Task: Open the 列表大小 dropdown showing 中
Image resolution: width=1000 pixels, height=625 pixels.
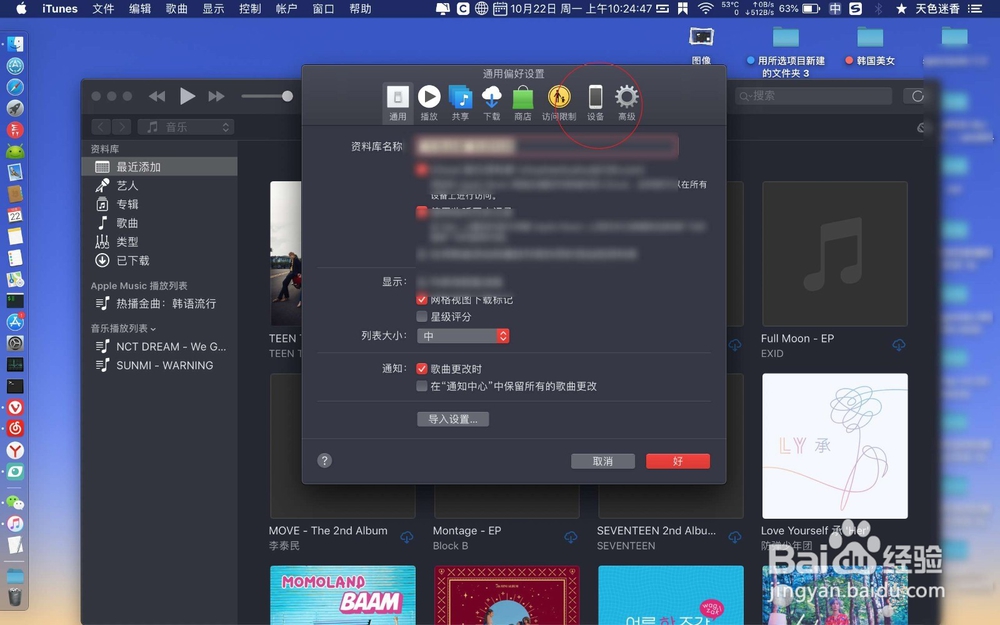Action: [463, 335]
